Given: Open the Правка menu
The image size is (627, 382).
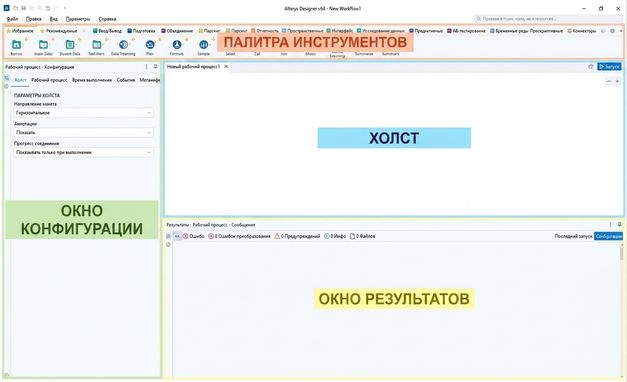Looking at the screenshot, I should 34,19.
